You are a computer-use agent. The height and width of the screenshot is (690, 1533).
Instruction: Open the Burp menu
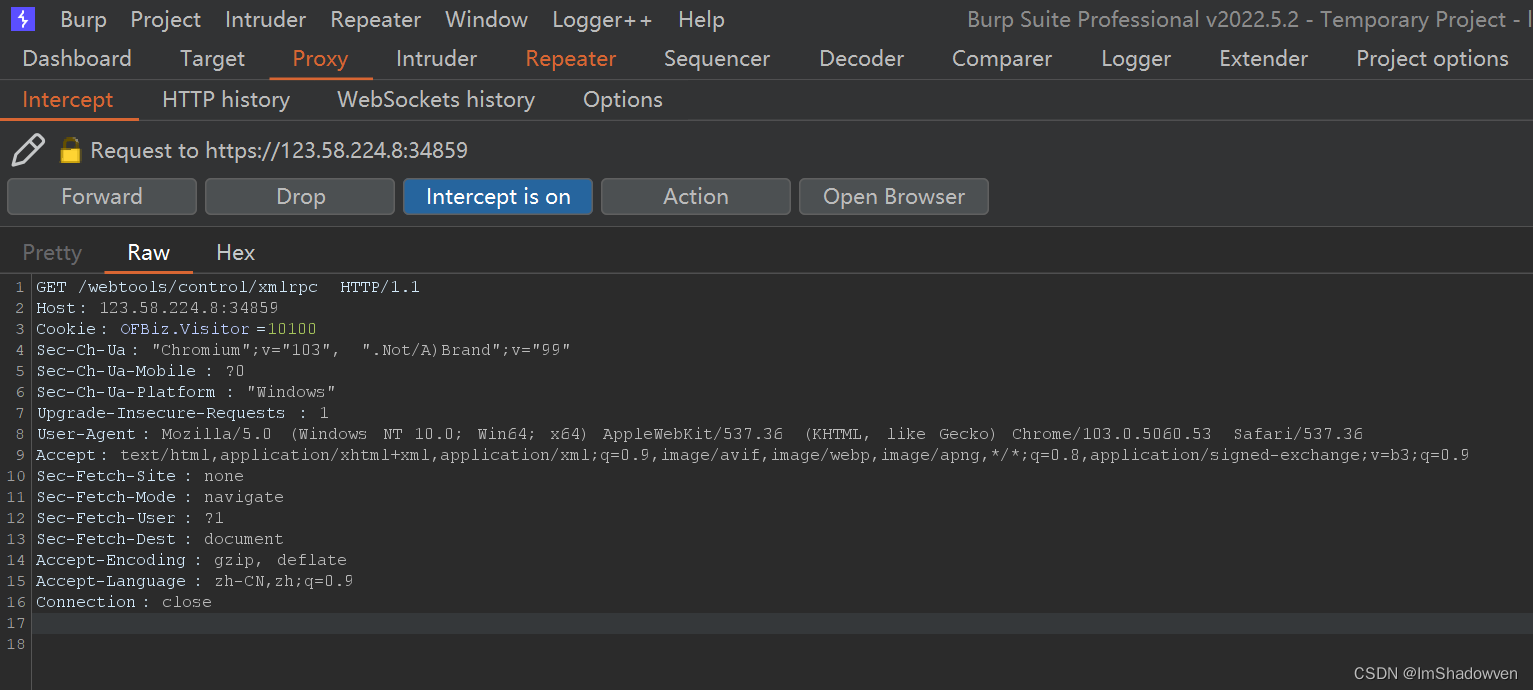(83, 19)
